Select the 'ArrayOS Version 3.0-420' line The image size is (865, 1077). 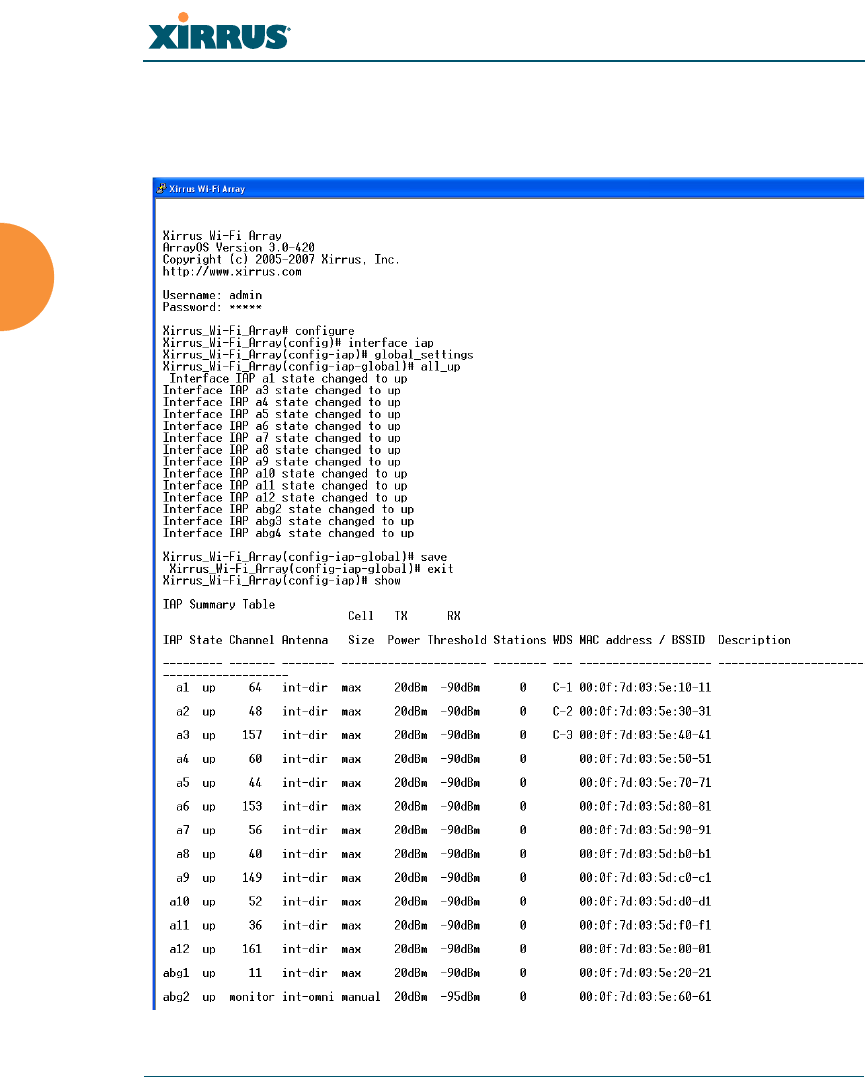point(238,247)
